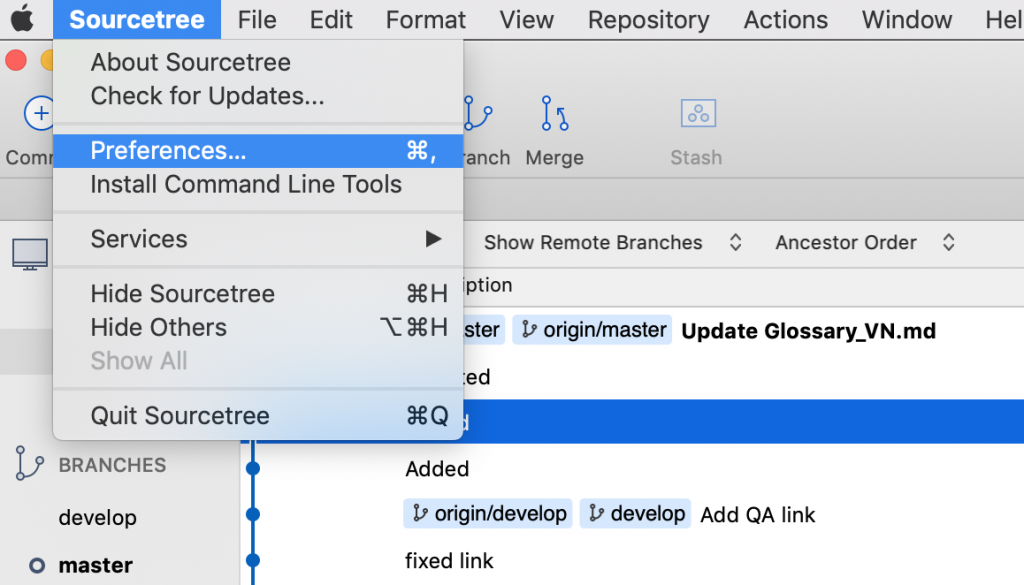The height and width of the screenshot is (585, 1024).
Task: Click the develop branch tag in commit list
Action: pyautogui.click(x=635, y=514)
